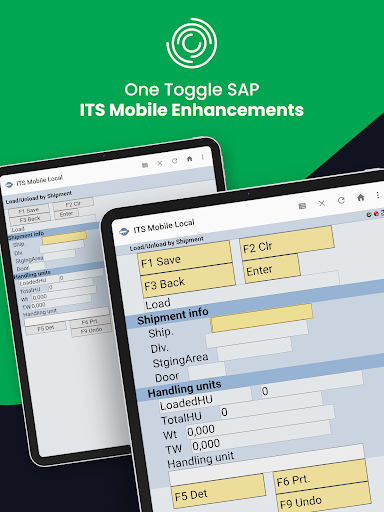Select the yellow F3 Back button
The image size is (384, 512).
click(x=189, y=280)
